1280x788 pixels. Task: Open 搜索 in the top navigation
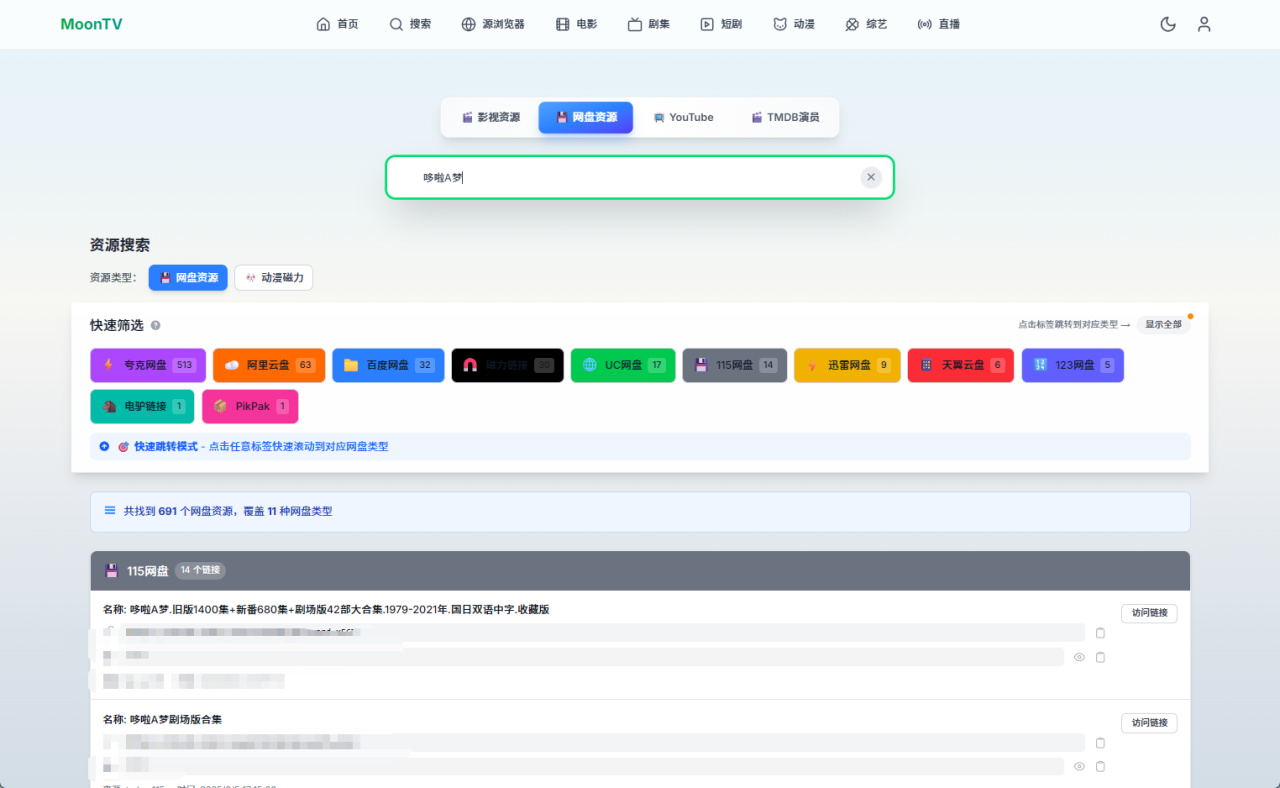(x=410, y=24)
